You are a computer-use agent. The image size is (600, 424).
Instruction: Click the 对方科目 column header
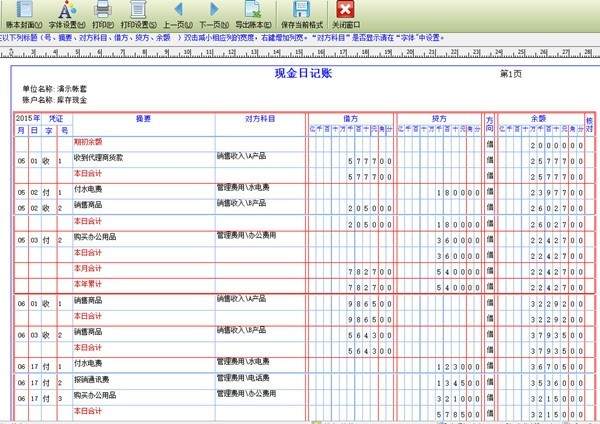point(260,118)
